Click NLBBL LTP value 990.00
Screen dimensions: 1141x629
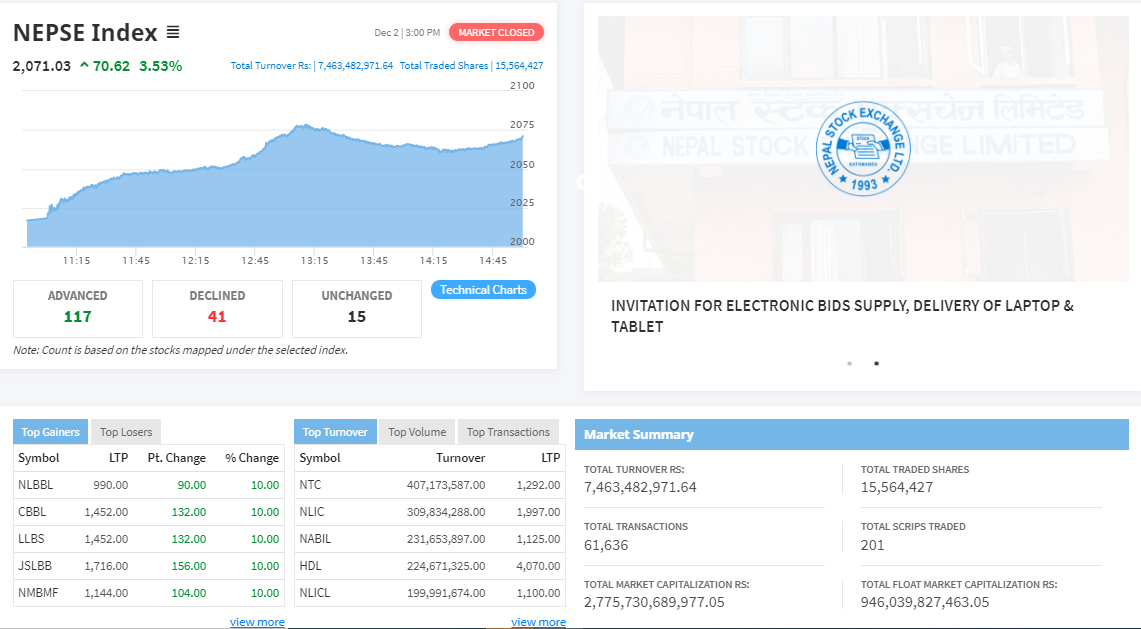pos(111,485)
